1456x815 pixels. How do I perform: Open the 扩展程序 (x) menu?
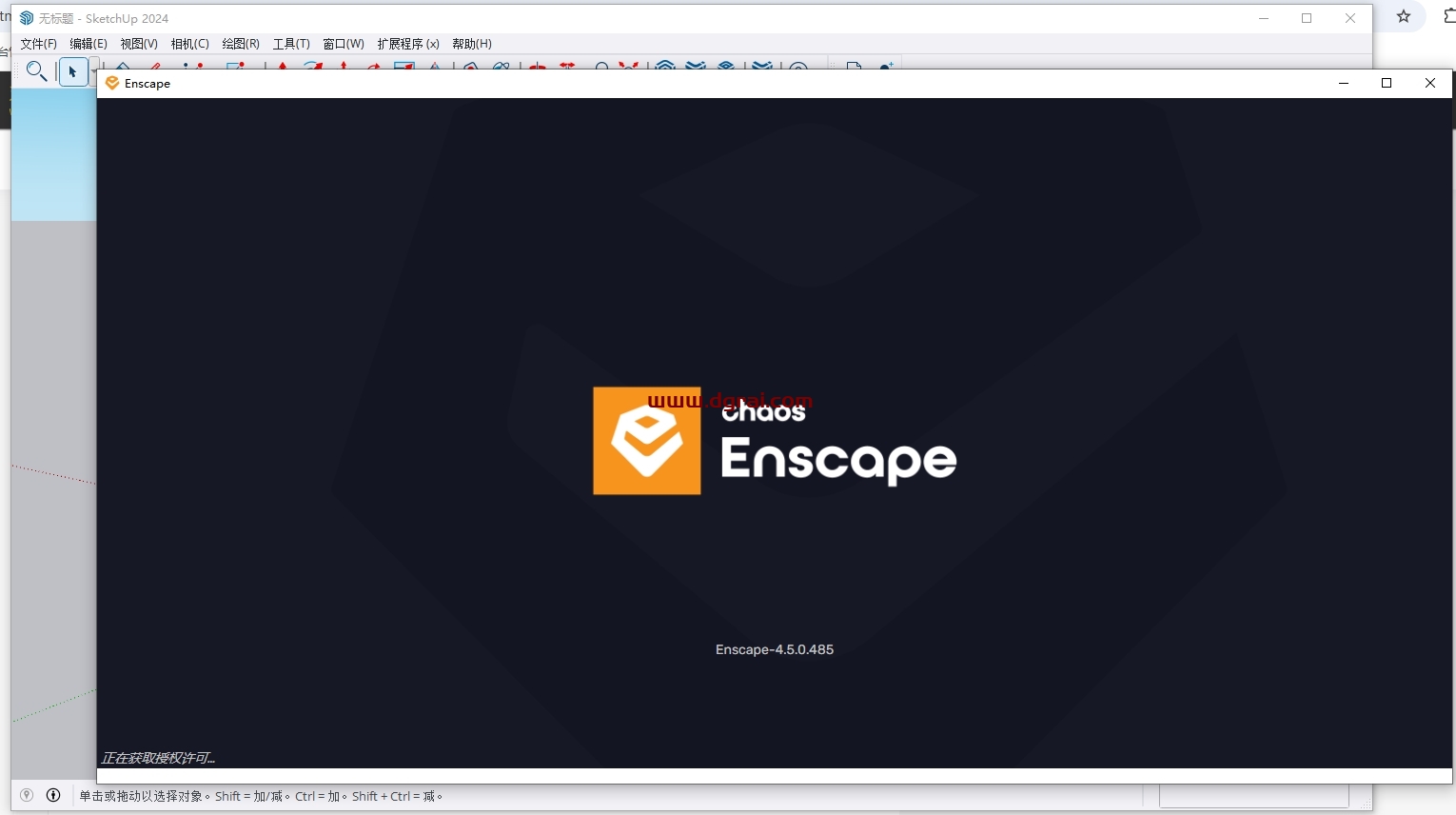[408, 44]
